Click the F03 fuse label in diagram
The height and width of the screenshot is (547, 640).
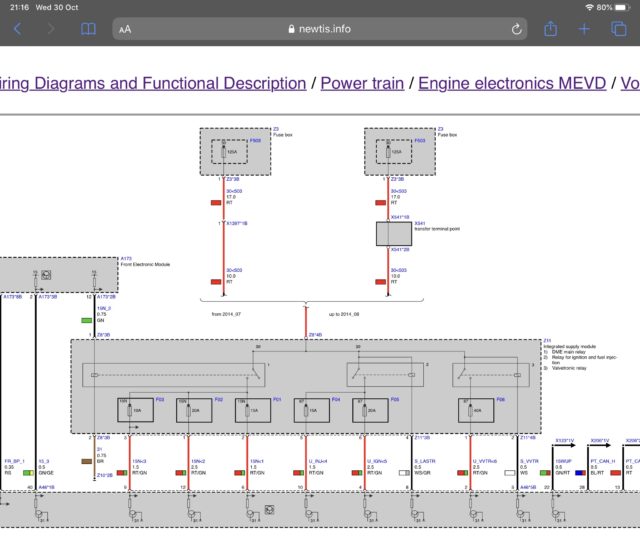tap(160, 399)
